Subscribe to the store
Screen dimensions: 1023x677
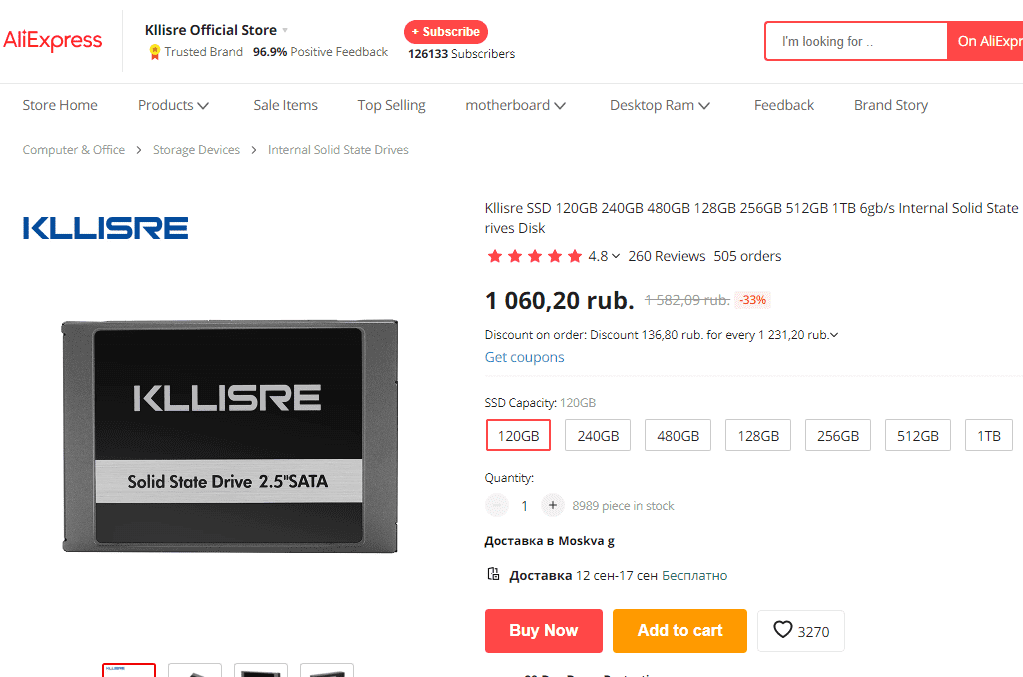click(446, 31)
